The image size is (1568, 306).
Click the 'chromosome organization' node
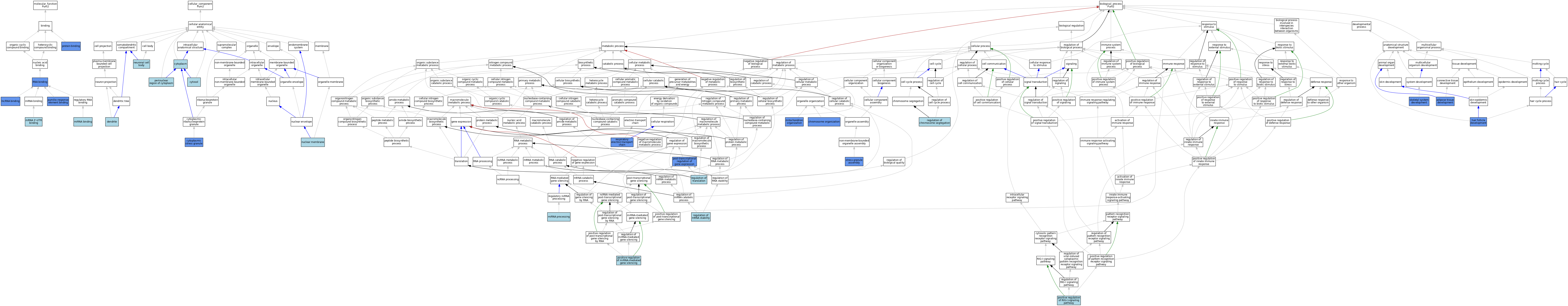click(x=824, y=122)
